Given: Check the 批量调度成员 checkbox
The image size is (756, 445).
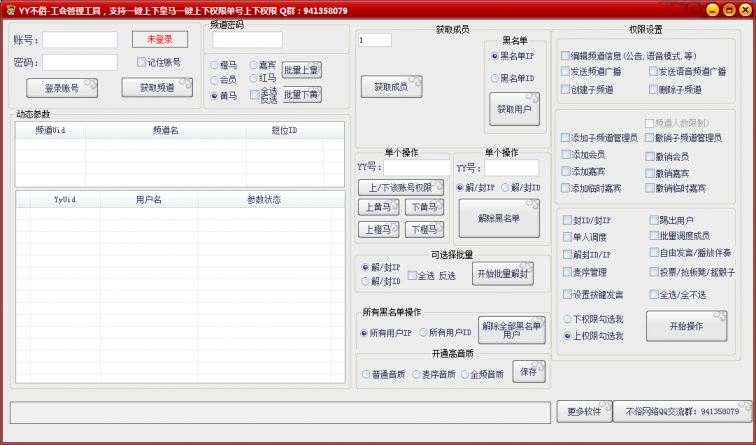Looking at the screenshot, I should point(654,236).
